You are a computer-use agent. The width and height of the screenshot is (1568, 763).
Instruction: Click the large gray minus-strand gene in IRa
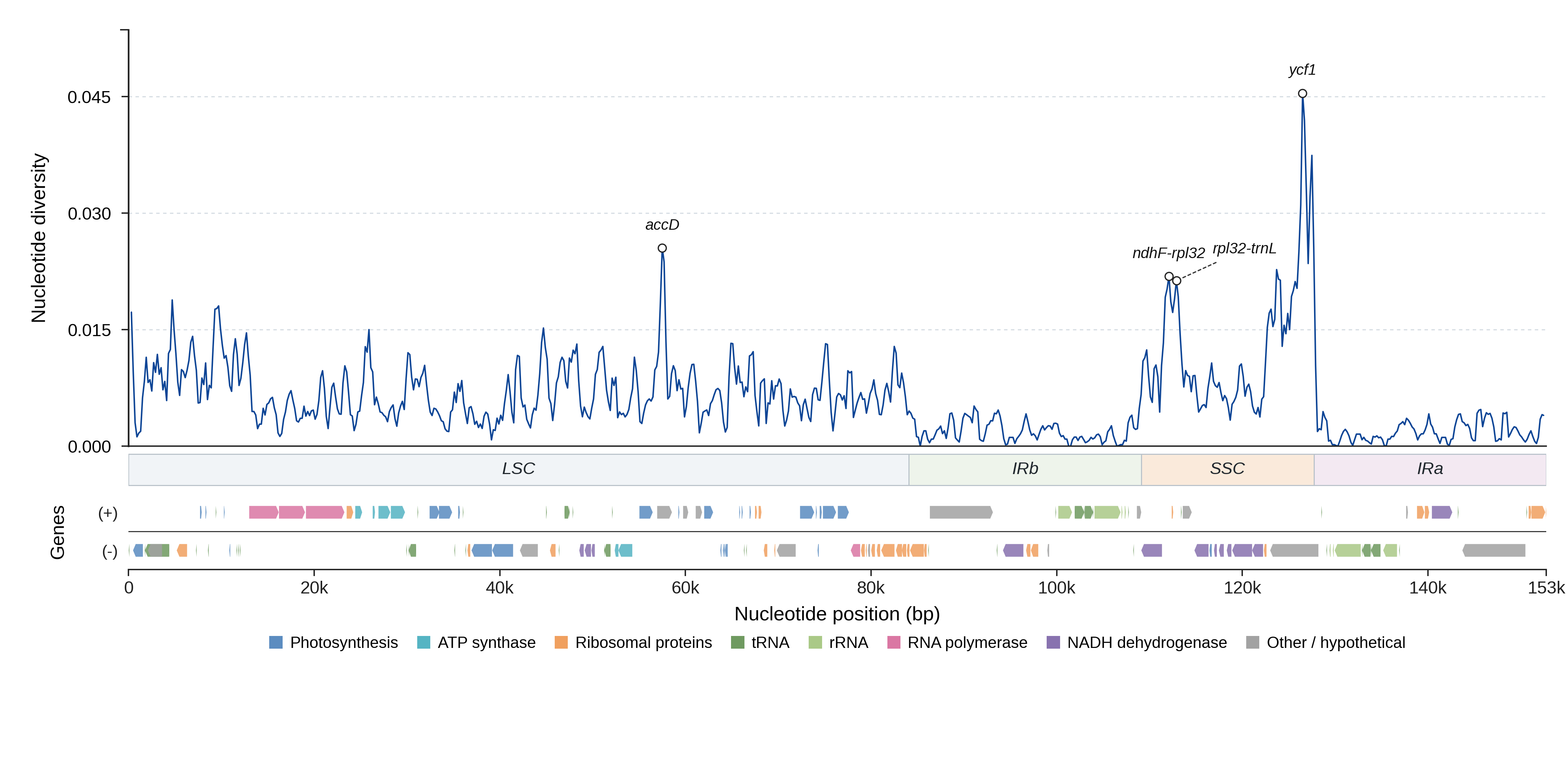pos(1494,551)
